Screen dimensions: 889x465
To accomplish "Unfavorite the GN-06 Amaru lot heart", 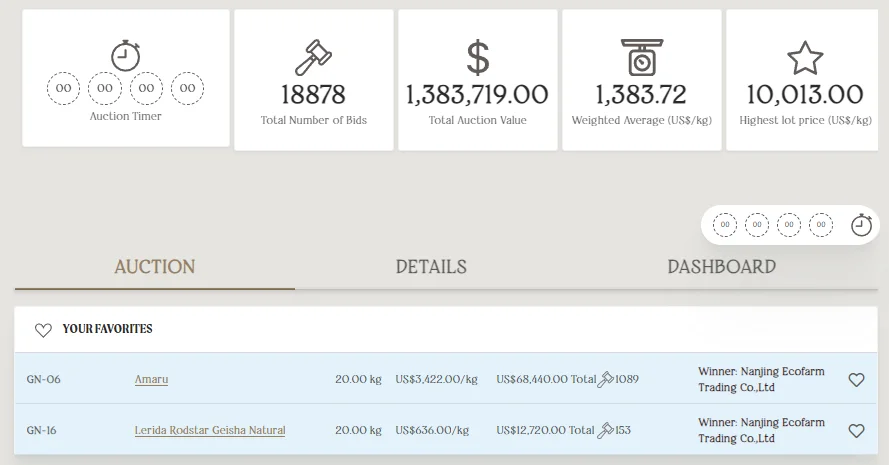I will pyautogui.click(x=856, y=380).
